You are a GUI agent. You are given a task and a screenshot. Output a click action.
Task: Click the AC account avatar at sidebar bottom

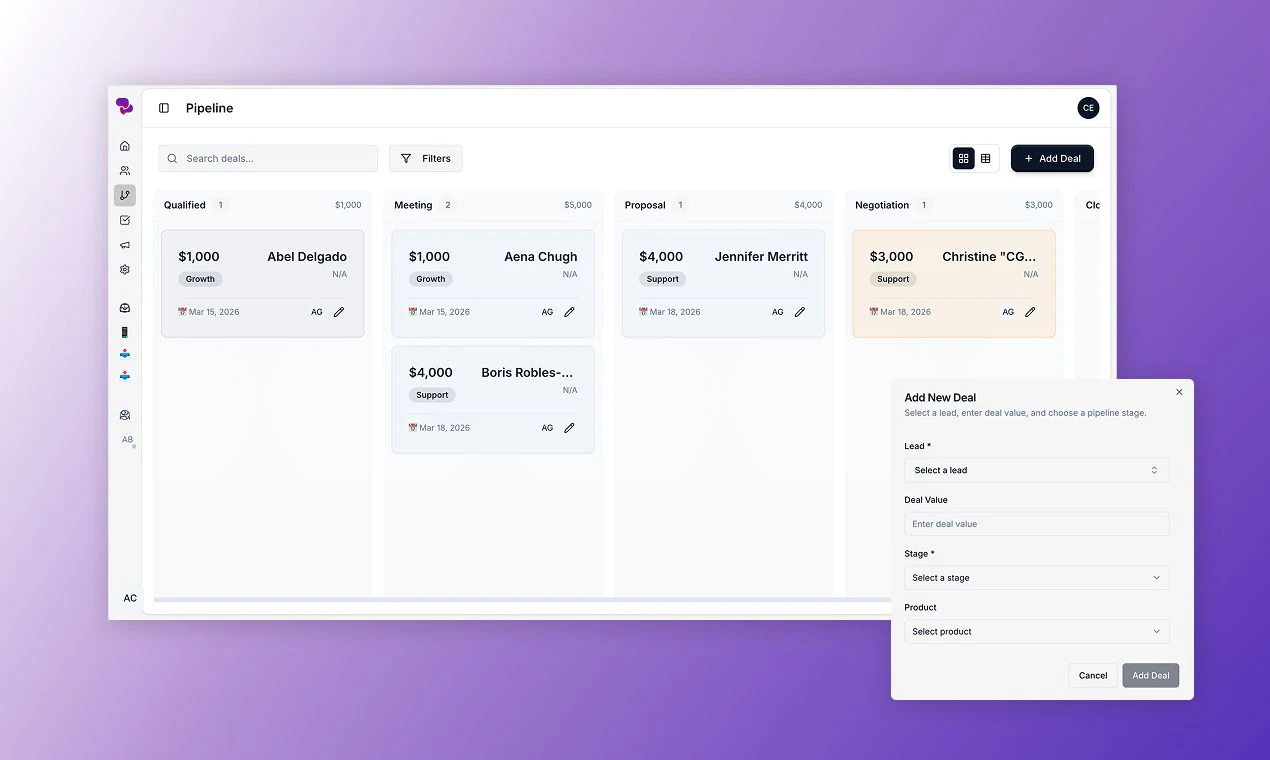(x=130, y=597)
